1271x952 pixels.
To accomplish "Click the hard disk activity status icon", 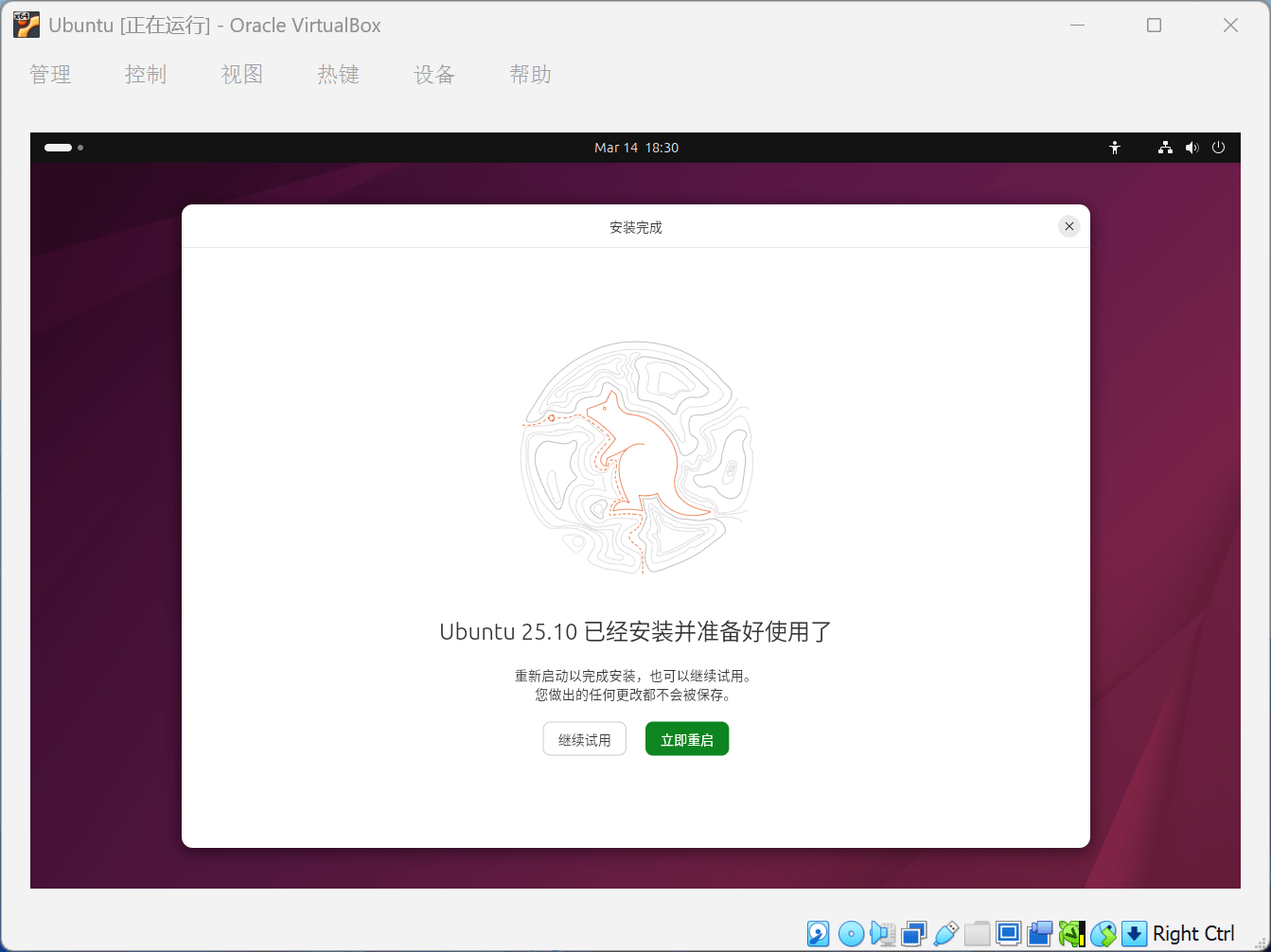I will click(x=818, y=934).
